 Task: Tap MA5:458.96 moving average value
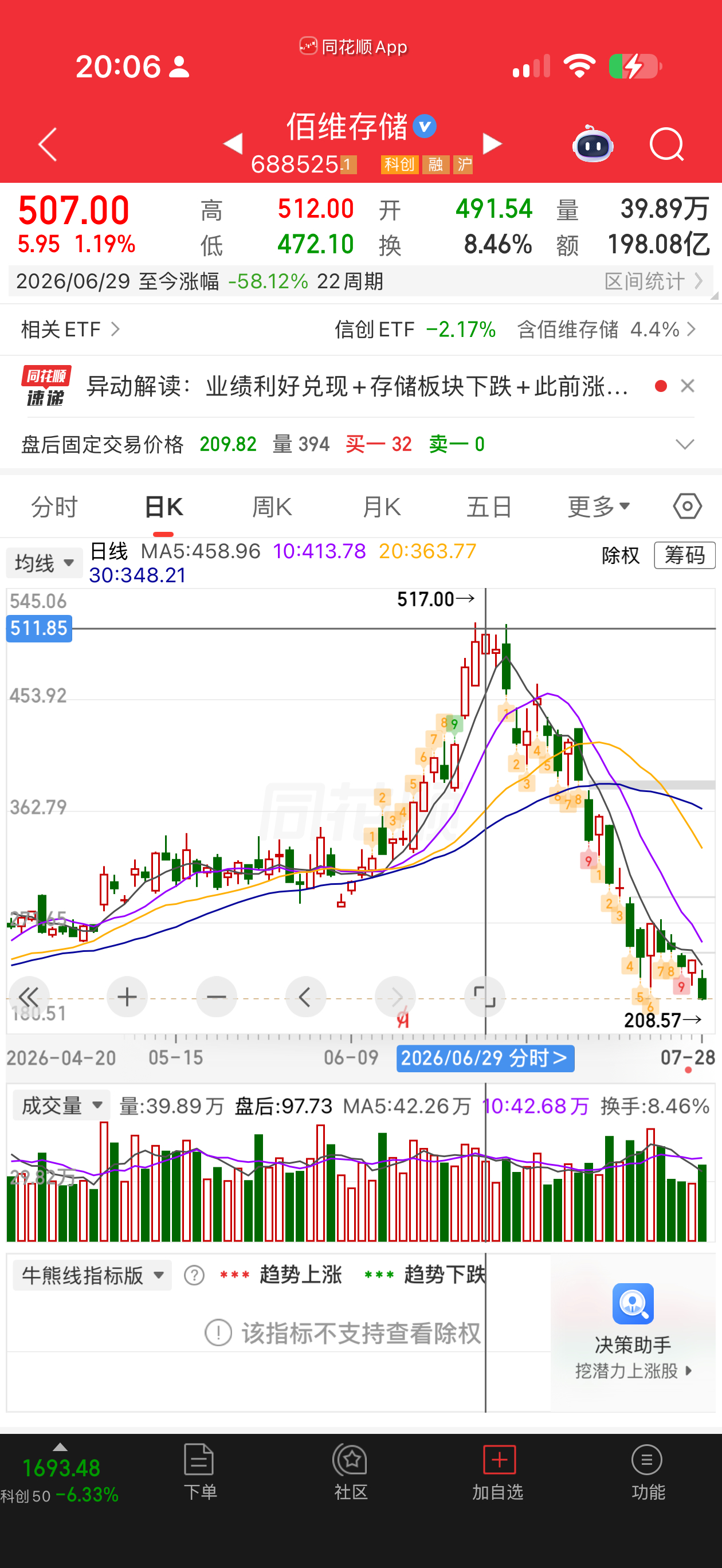click(x=201, y=551)
